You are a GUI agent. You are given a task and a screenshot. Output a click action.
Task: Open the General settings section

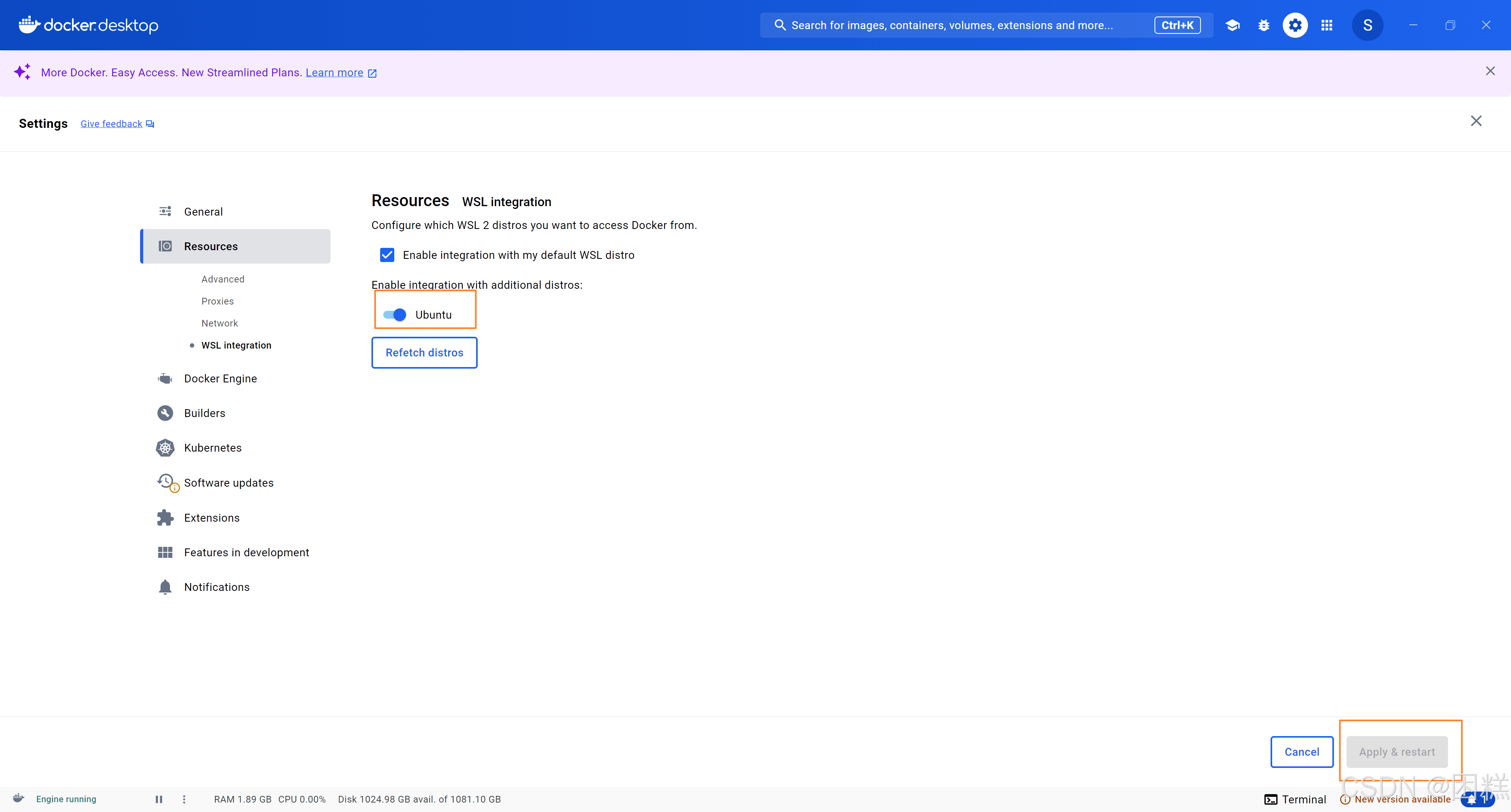coord(236,212)
